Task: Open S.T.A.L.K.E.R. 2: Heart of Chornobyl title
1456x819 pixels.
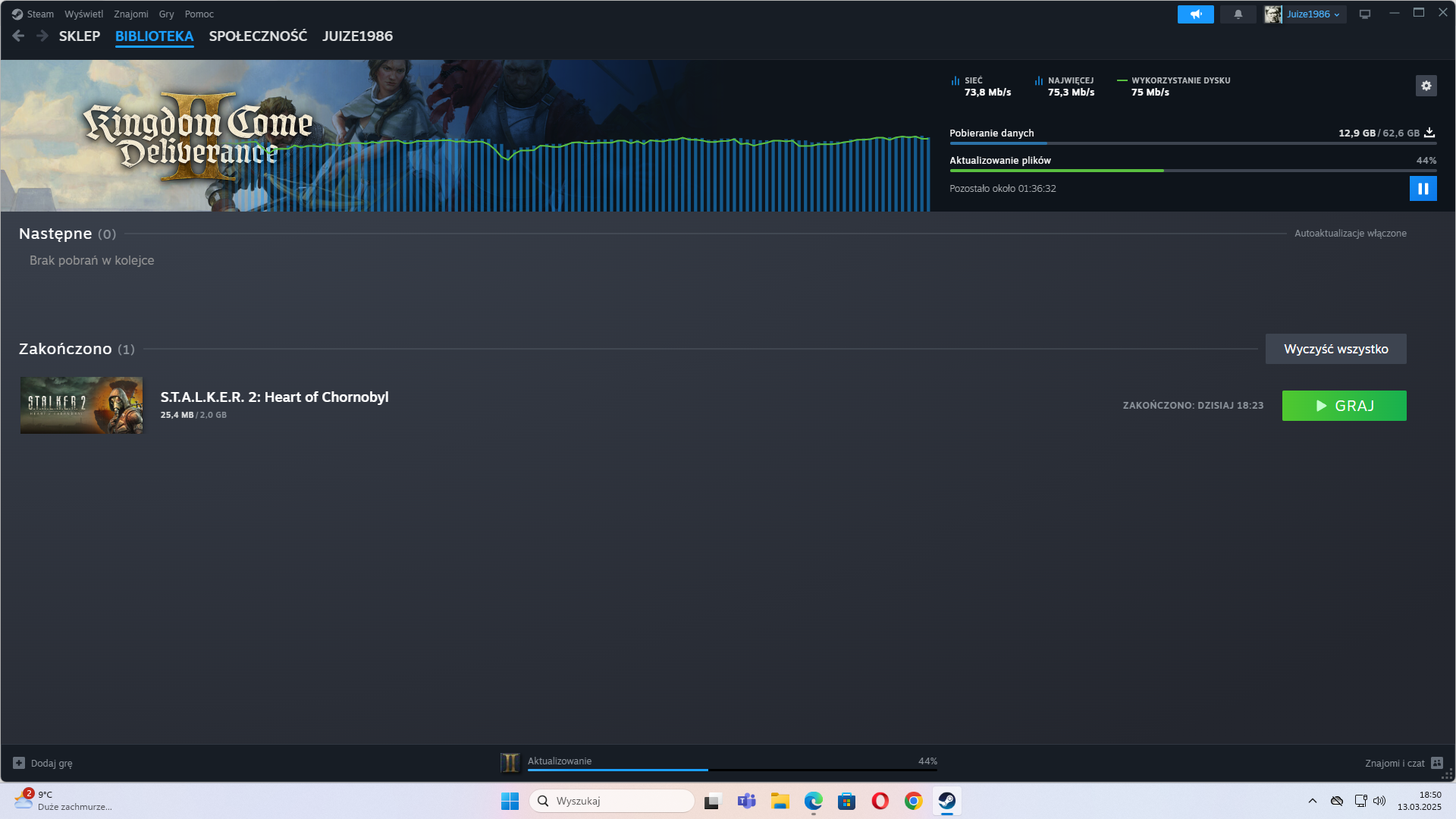Action: click(x=275, y=397)
